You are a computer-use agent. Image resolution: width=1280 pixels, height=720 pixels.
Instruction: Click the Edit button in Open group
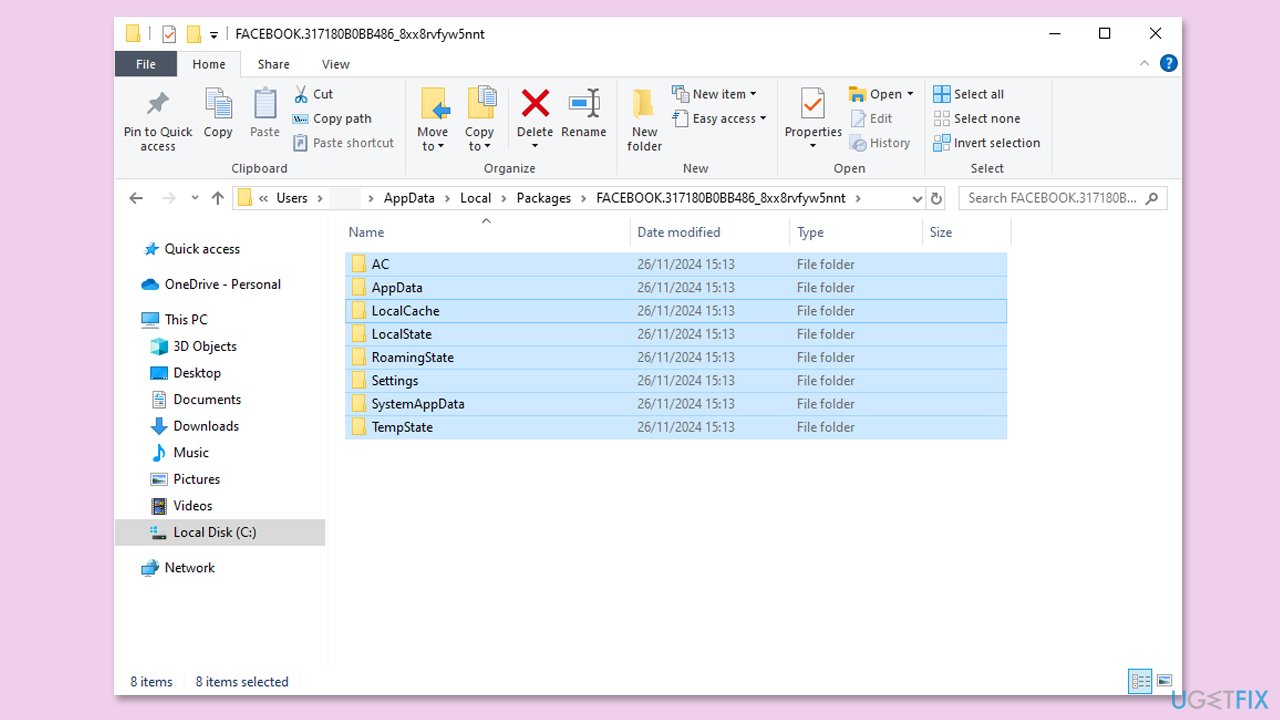(871, 118)
